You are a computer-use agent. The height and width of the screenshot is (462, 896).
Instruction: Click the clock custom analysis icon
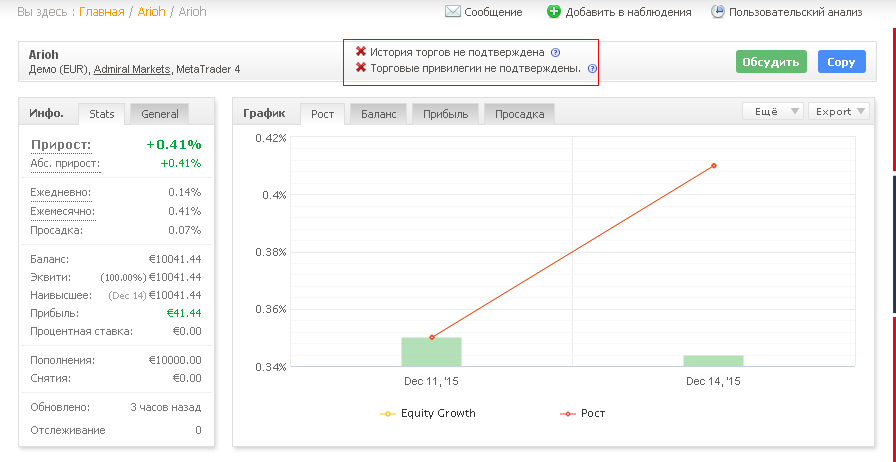718,11
